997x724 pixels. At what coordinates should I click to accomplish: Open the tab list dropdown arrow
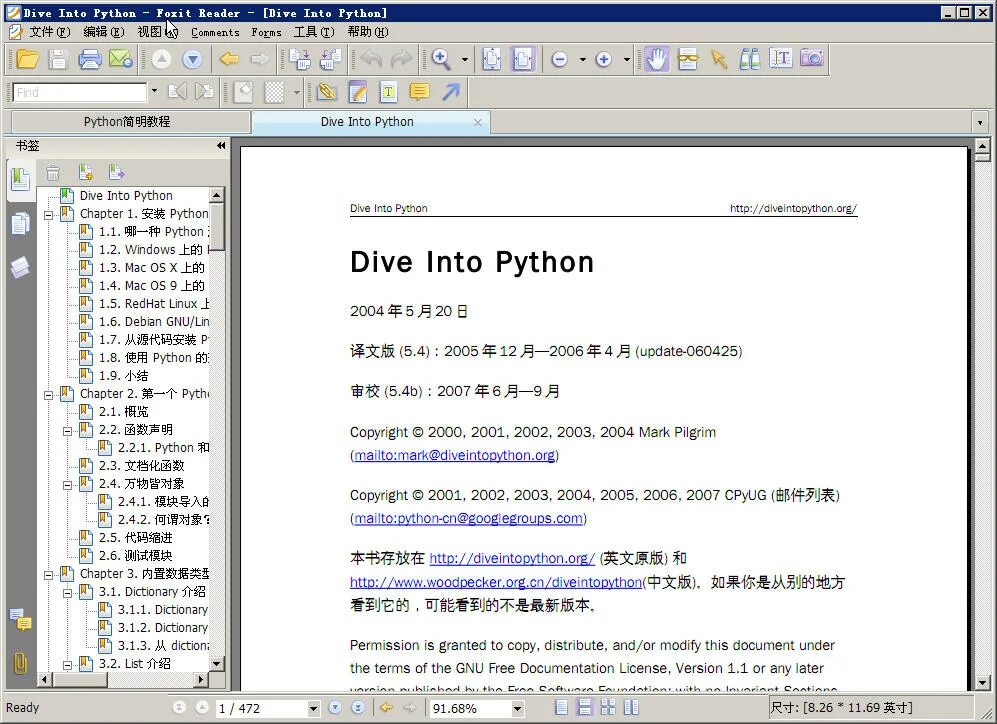click(980, 122)
